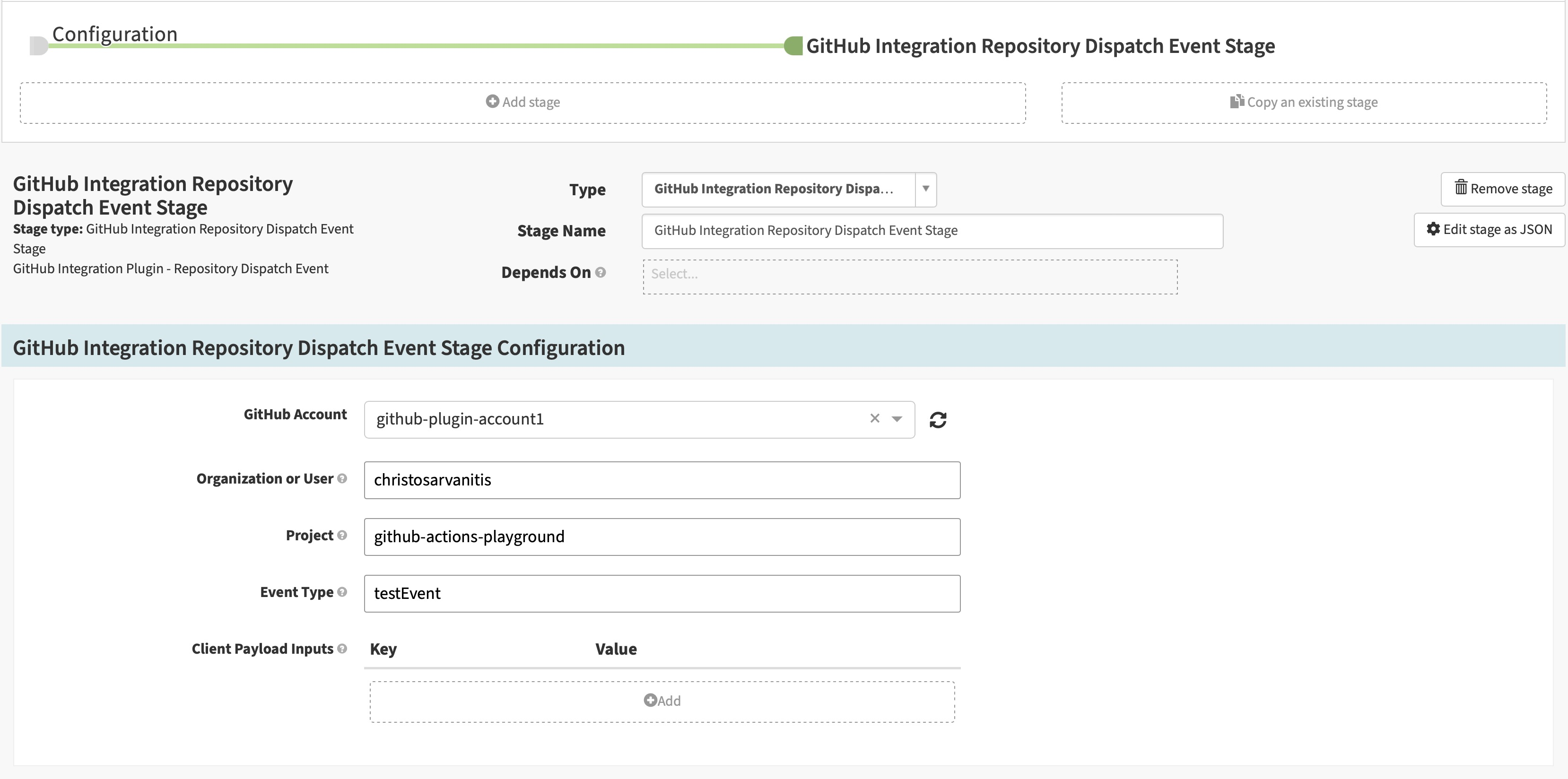Viewport: 1568px width, 779px height.
Task: Click help icon next to Depends On
Action: pos(600,273)
